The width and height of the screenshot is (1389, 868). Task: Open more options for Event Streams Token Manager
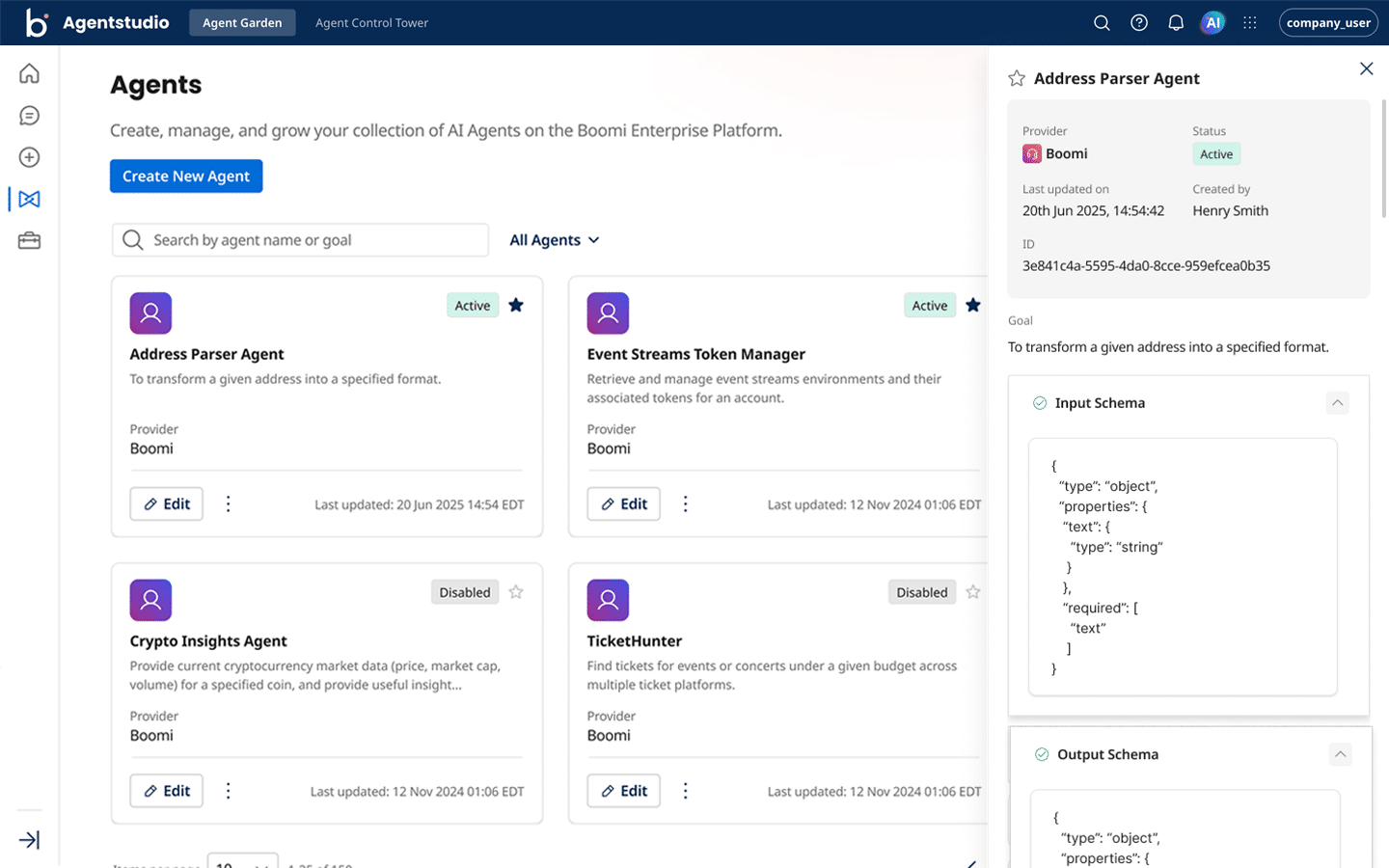click(686, 503)
